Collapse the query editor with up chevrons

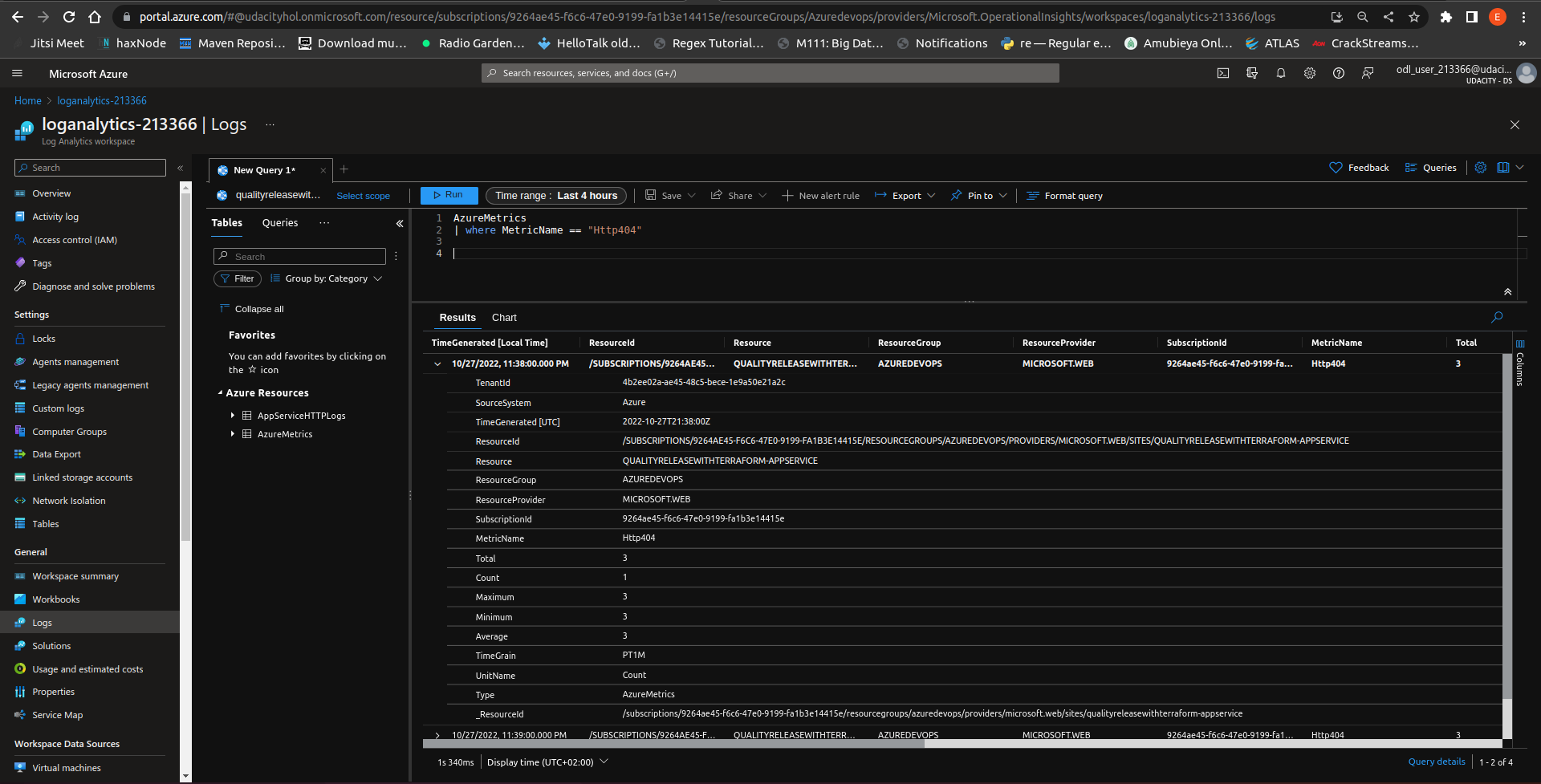1508,292
